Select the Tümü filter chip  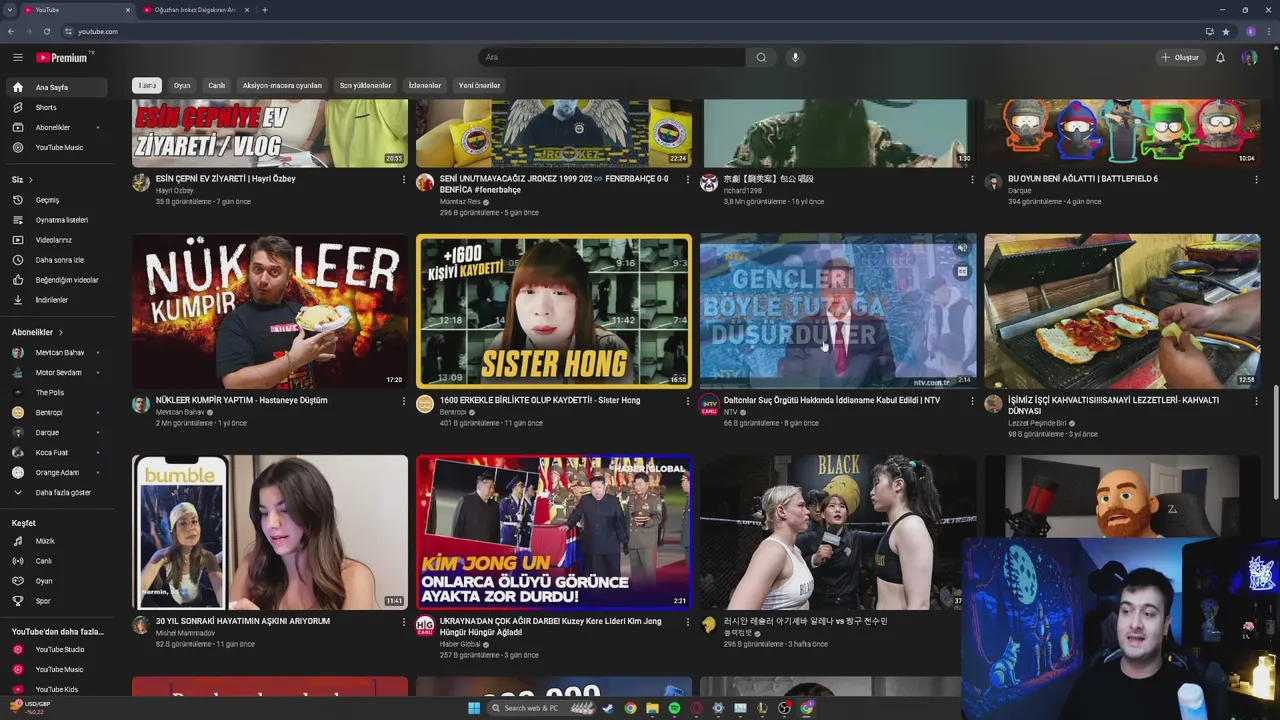(147, 86)
